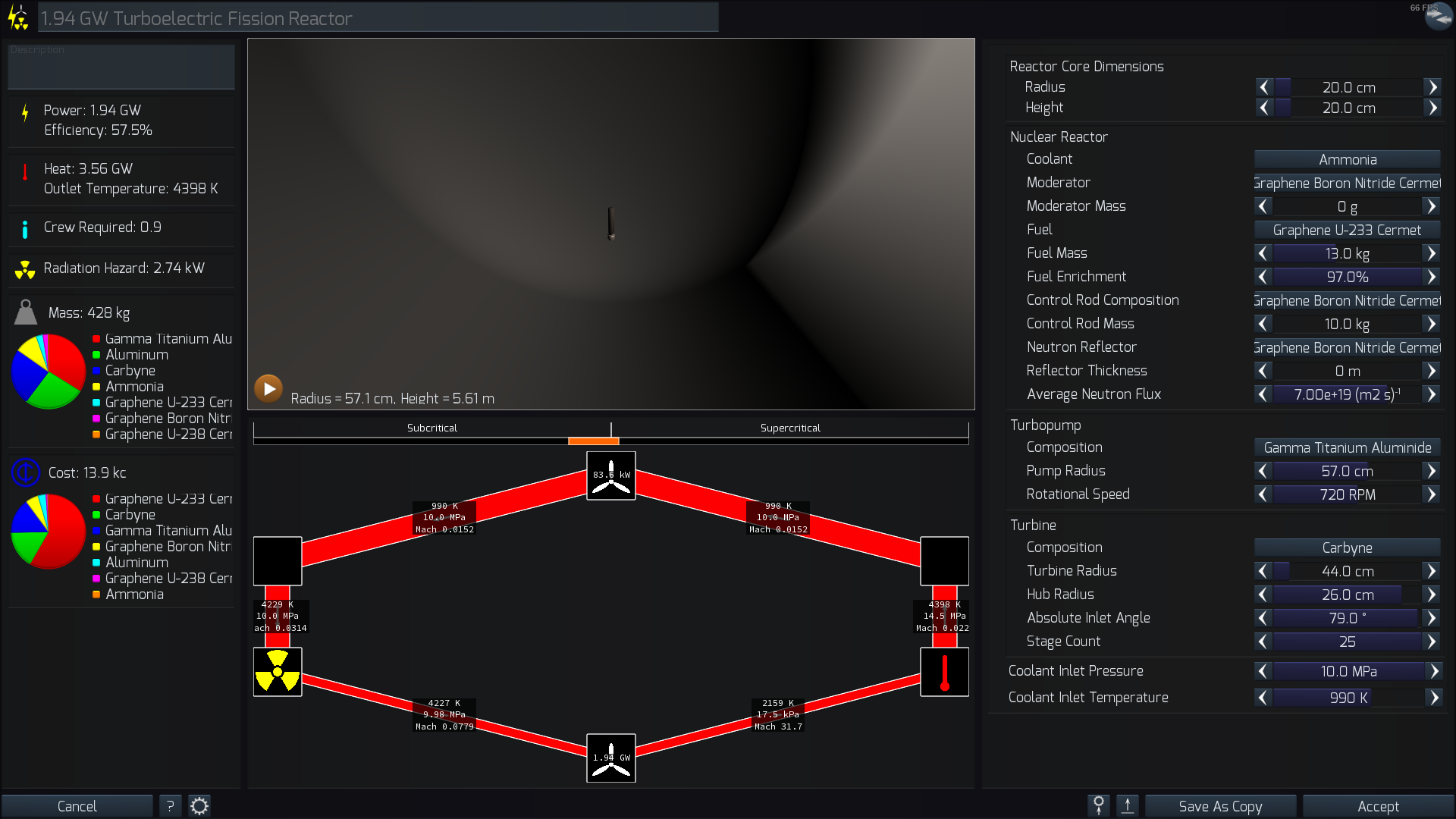
Task: Click the red thermometer radiator icon
Action: [944, 672]
